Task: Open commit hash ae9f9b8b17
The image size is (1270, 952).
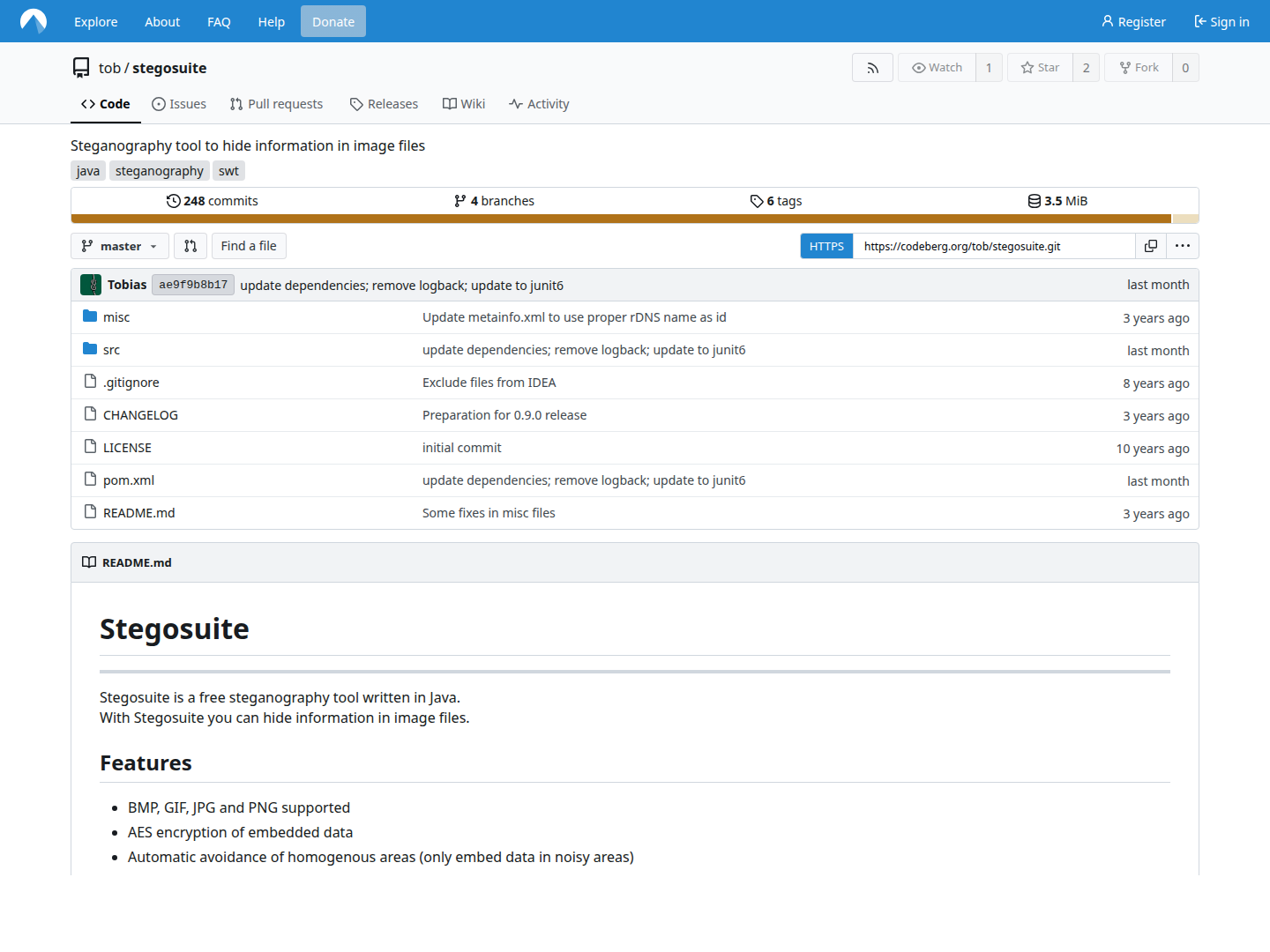Action: pos(193,285)
